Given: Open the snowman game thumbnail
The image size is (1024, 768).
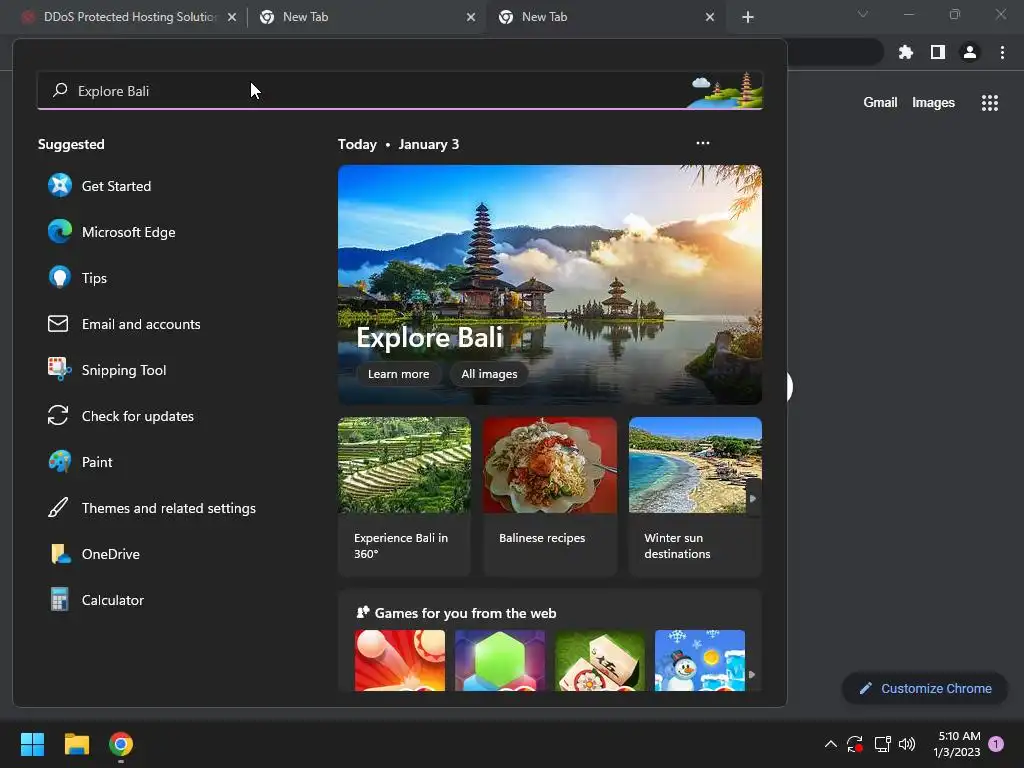Looking at the screenshot, I should click(x=699, y=660).
